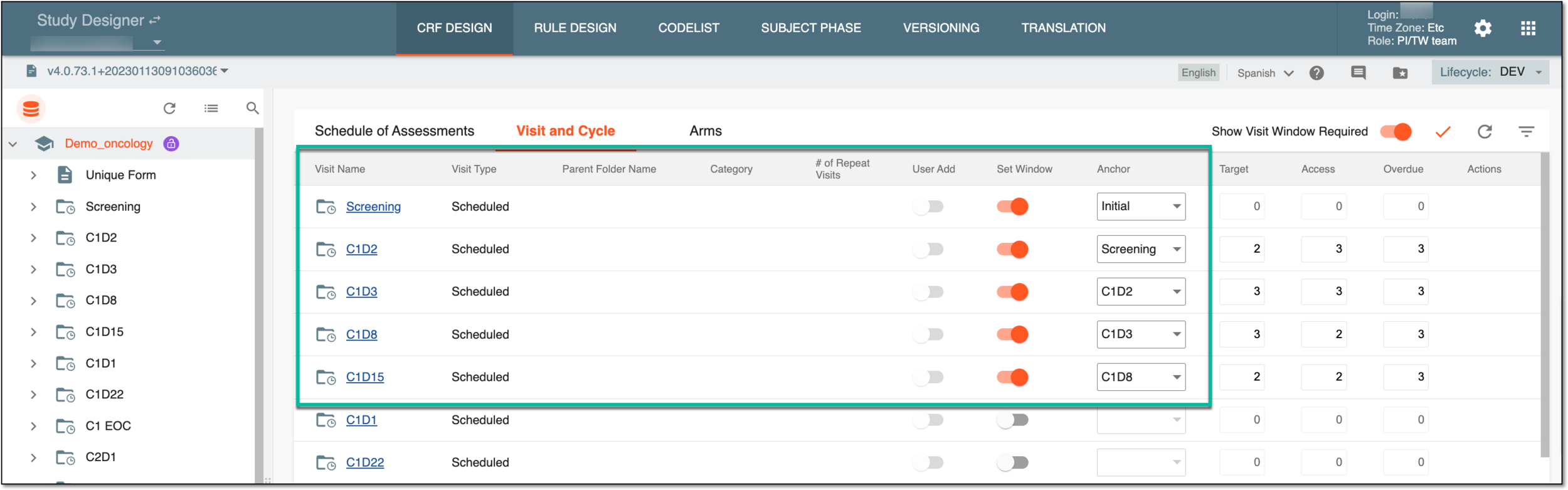
Task: Open the Anchor dropdown showing C1D8
Action: point(1141,377)
